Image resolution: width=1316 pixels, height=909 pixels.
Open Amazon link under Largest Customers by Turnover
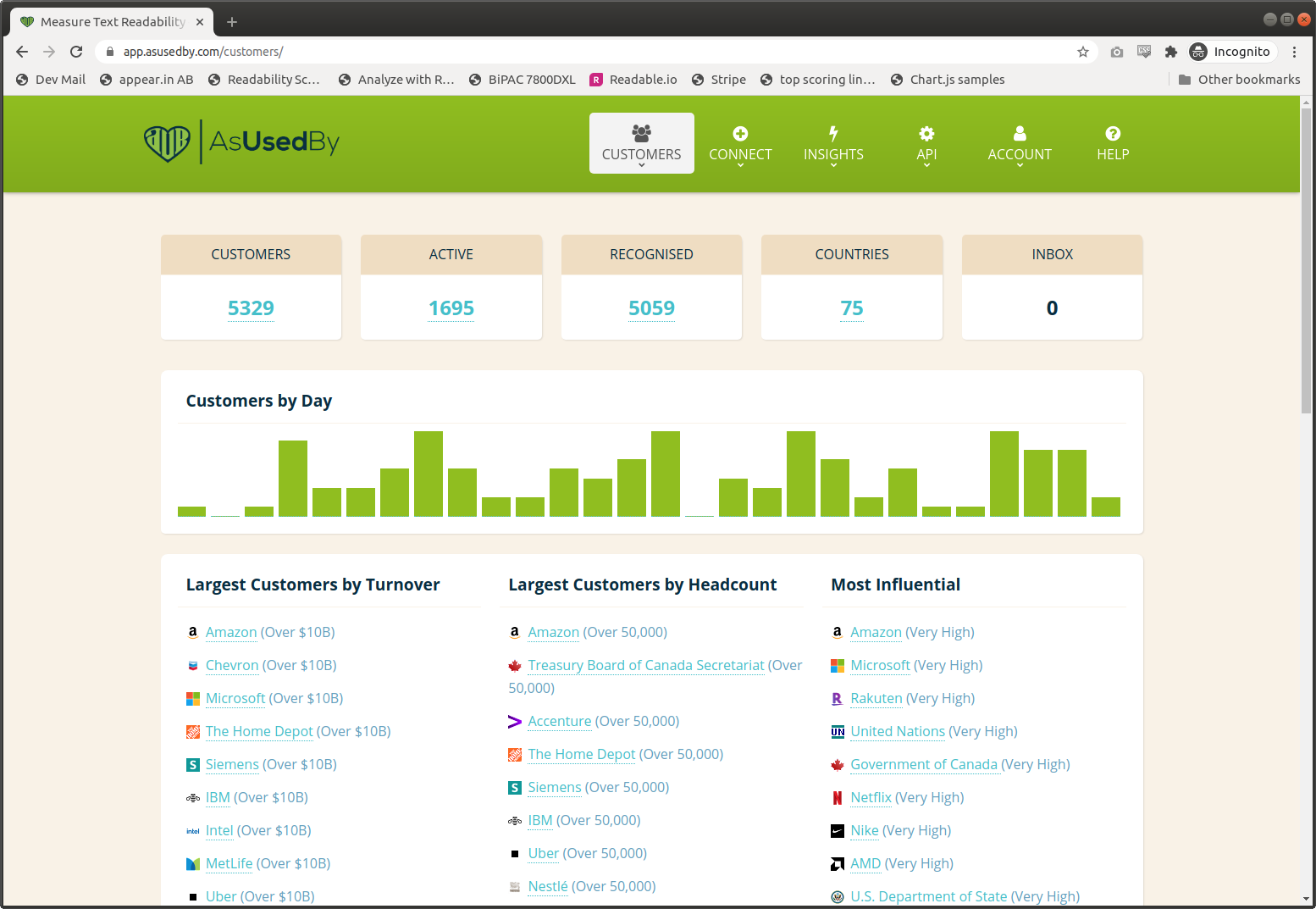pyautogui.click(x=230, y=632)
